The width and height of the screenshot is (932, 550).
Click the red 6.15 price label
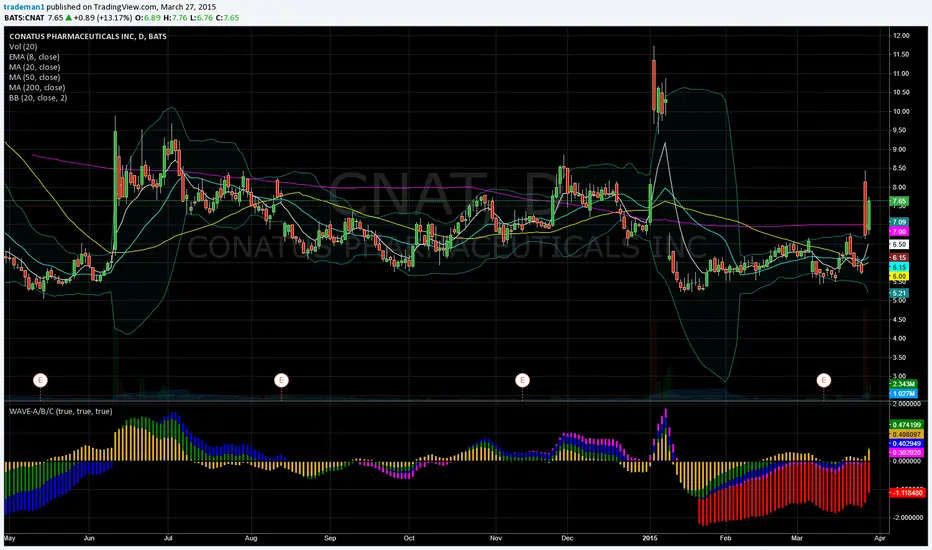pos(899,257)
